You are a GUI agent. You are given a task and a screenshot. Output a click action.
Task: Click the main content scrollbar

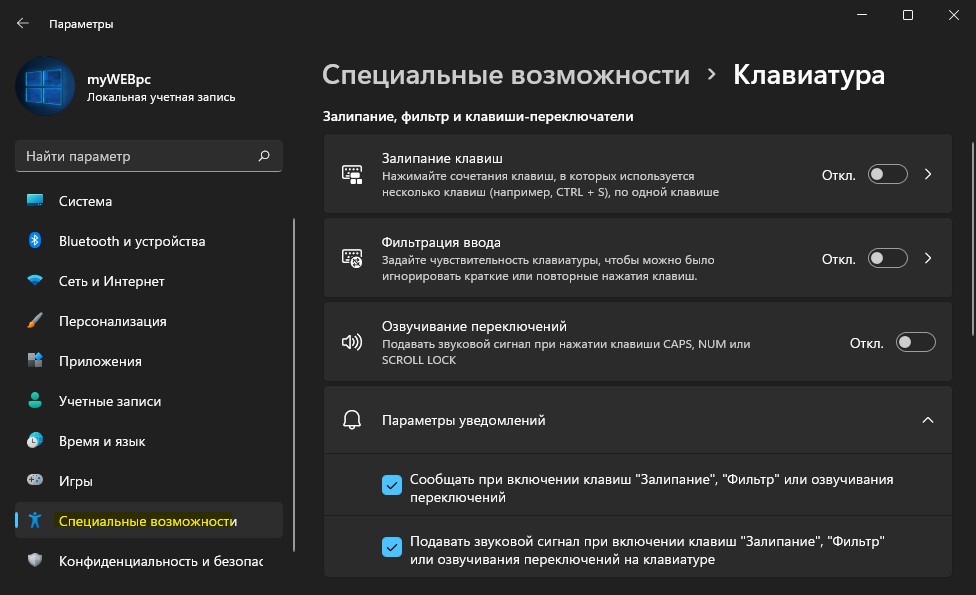pyautogui.click(x=972, y=239)
